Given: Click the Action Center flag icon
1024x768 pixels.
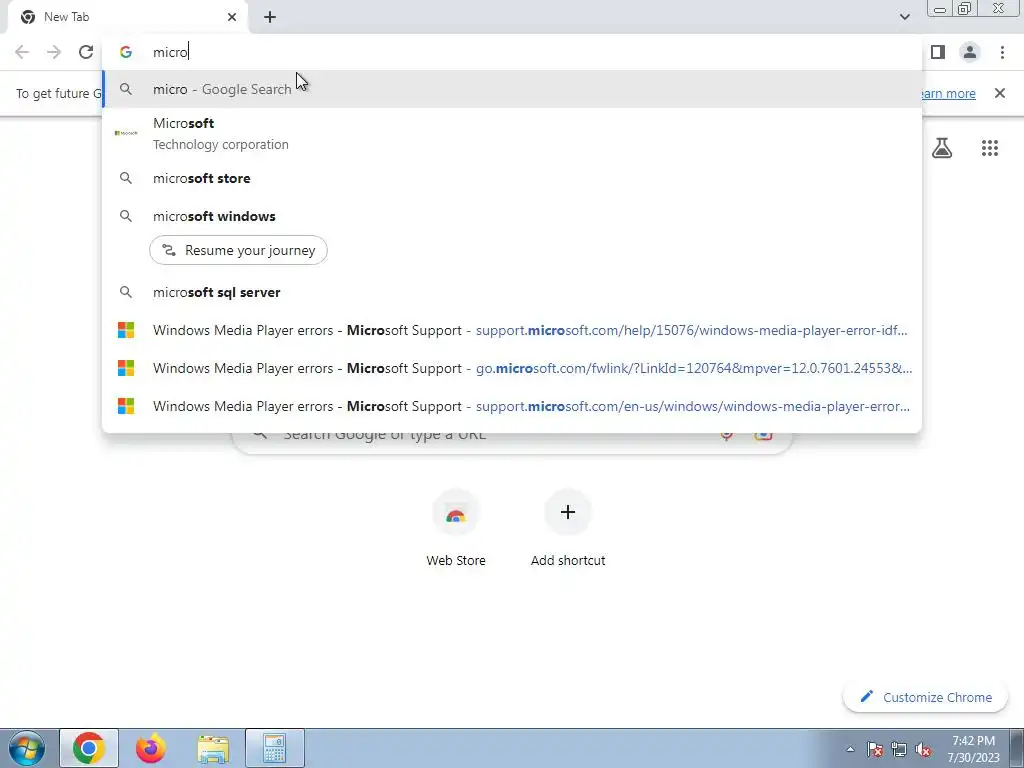Looking at the screenshot, I should (x=875, y=749).
